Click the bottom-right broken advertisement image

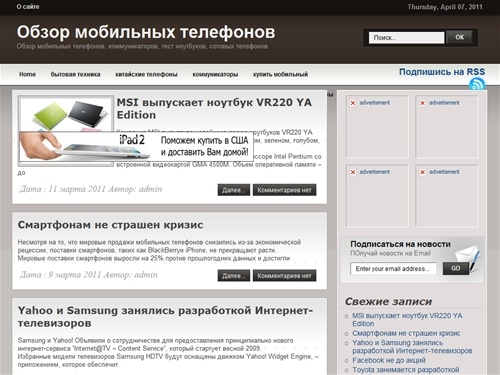click(x=446, y=196)
